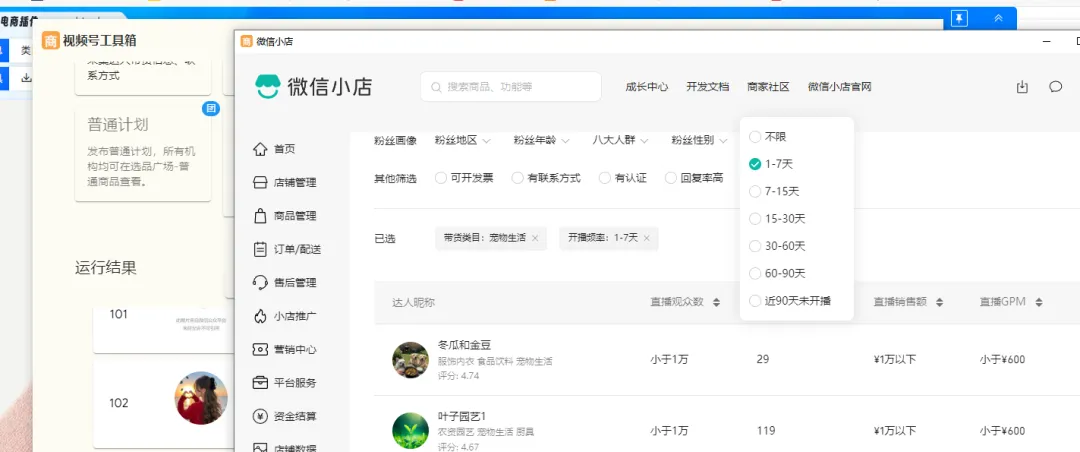This screenshot has height=452, width=1080.
Task: Click the 视频号工具箱 orange app icon
Action: pyautogui.click(x=50, y=41)
